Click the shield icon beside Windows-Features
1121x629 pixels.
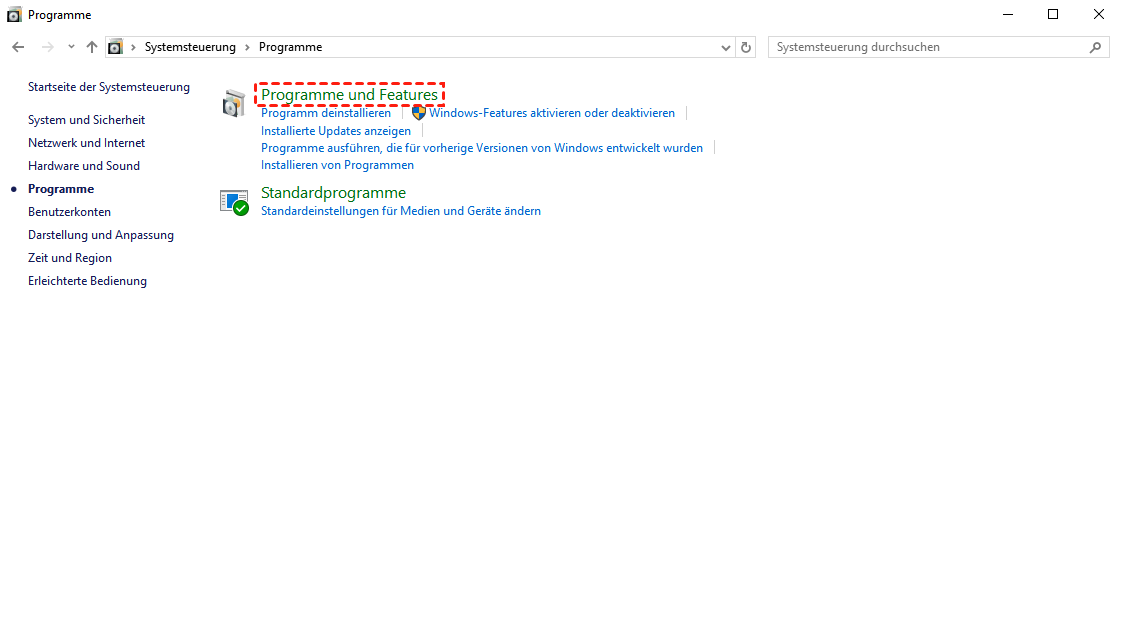tap(419, 113)
